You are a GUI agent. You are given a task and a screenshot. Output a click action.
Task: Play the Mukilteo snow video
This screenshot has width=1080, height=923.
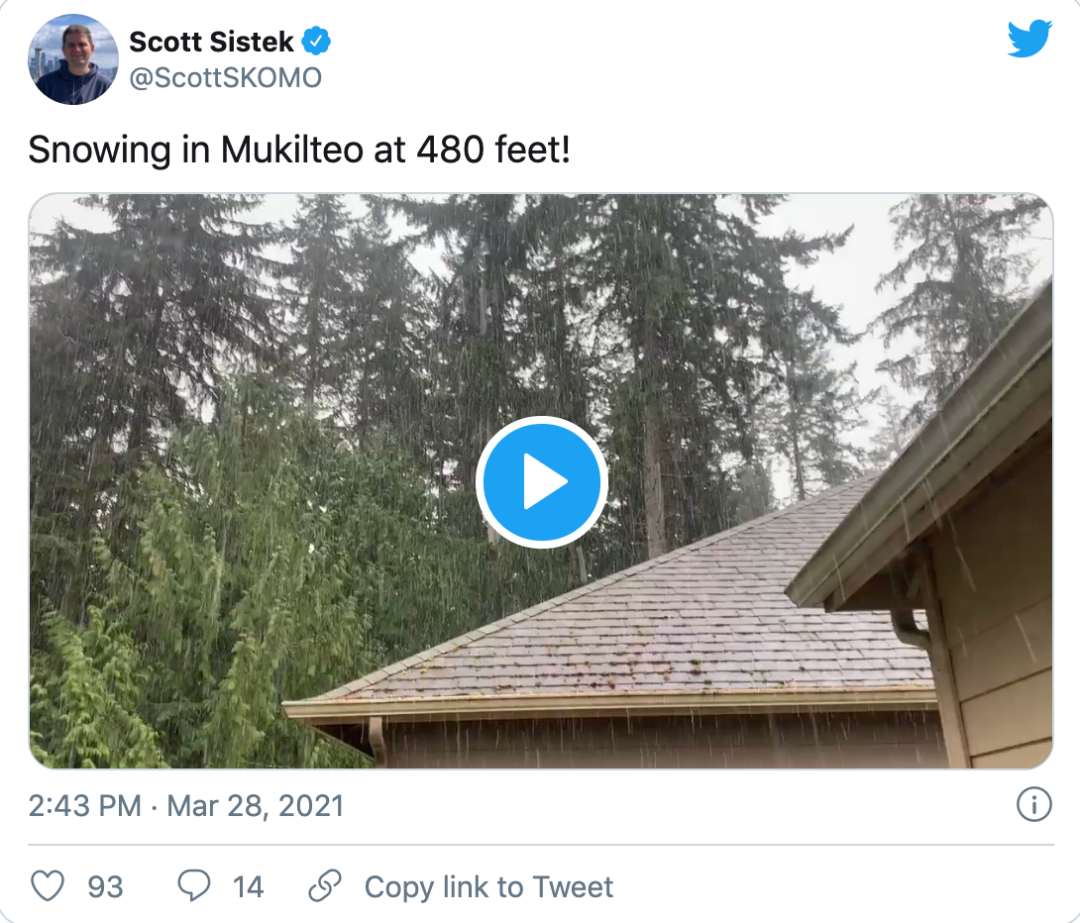(x=541, y=482)
